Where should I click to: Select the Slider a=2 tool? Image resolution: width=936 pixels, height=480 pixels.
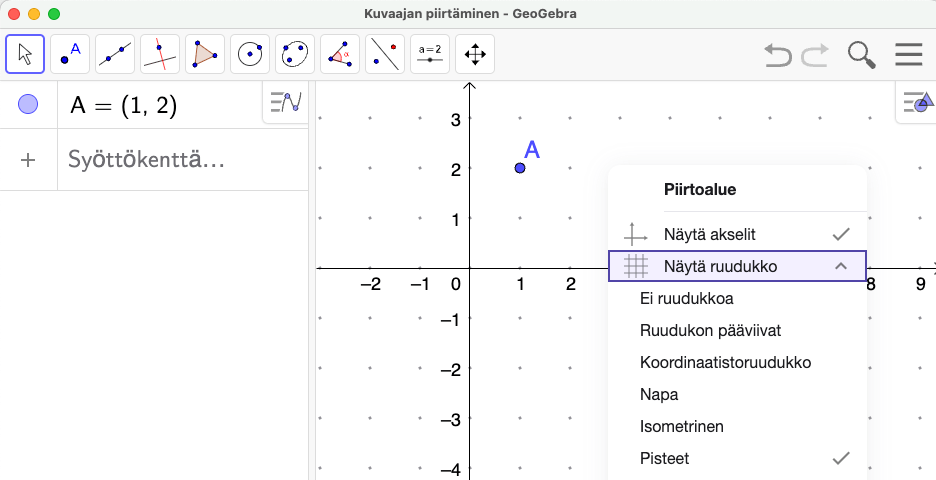(x=430, y=54)
